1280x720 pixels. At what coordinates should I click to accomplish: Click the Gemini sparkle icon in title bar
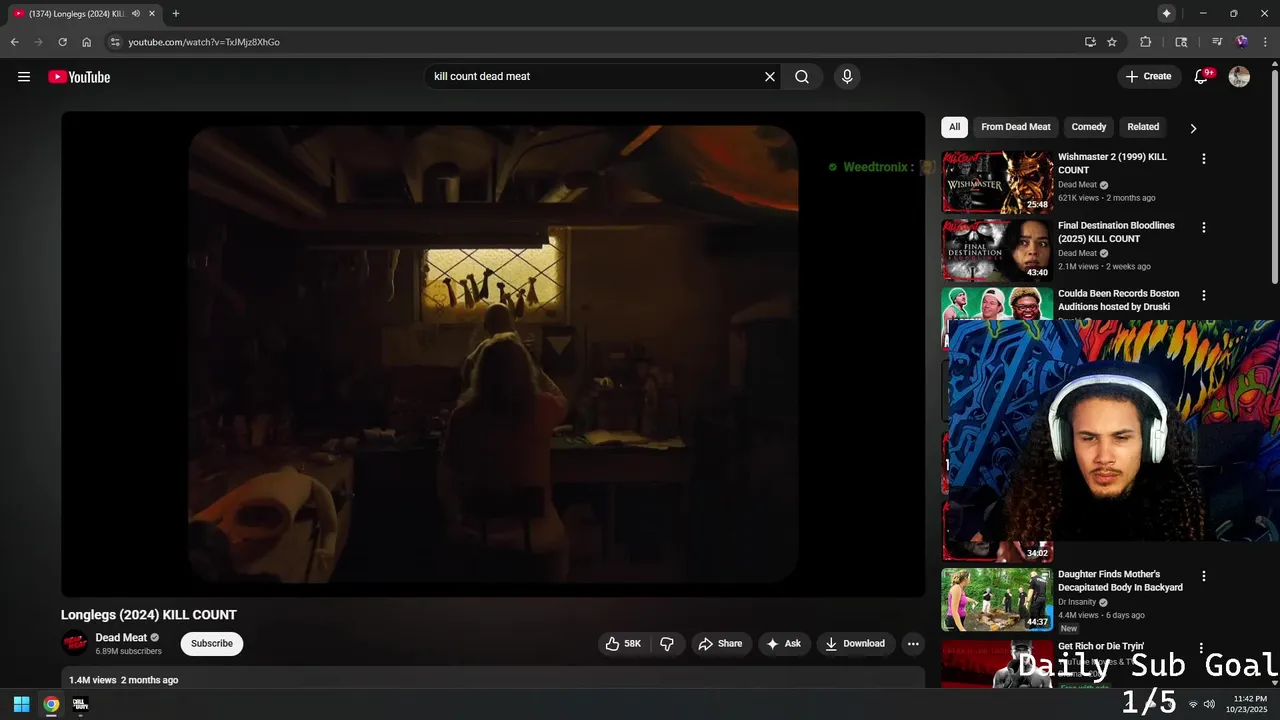point(1166,14)
